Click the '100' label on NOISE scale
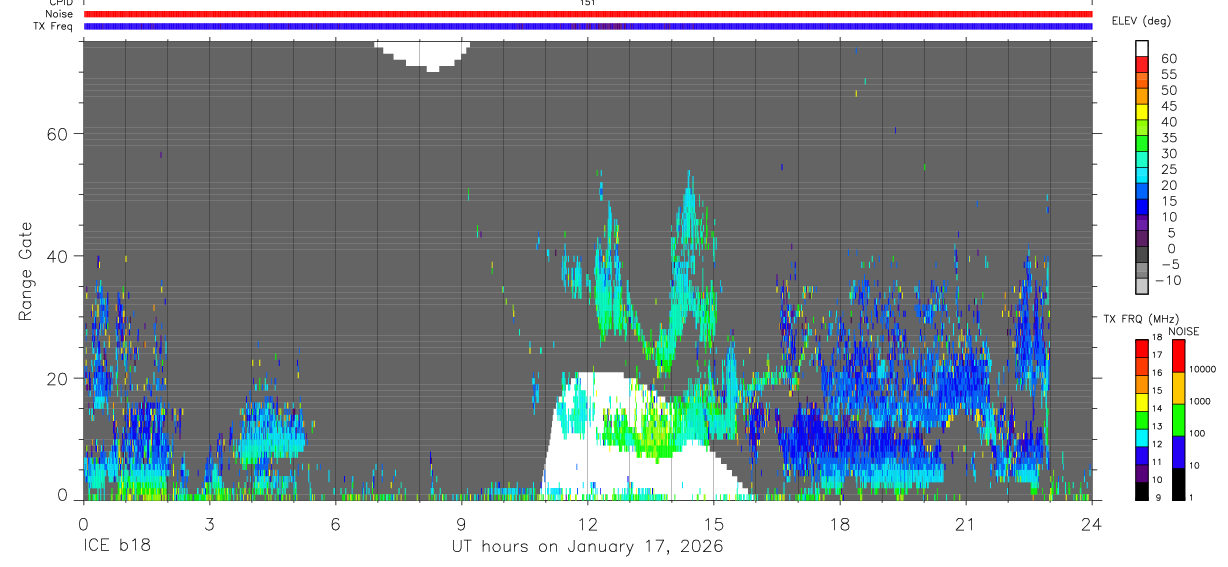 click(x=1198, y=434)
